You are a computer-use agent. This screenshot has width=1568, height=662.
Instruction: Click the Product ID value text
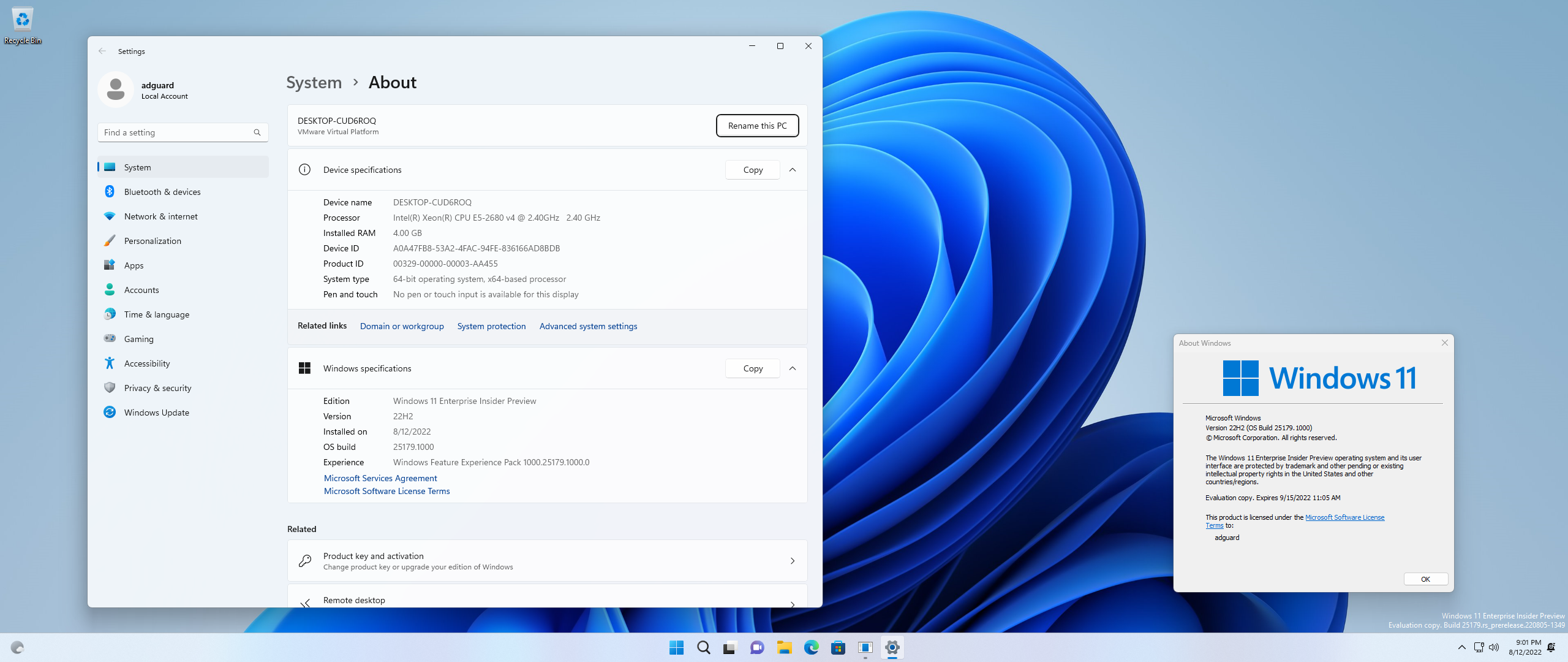[x=445, y=264]
